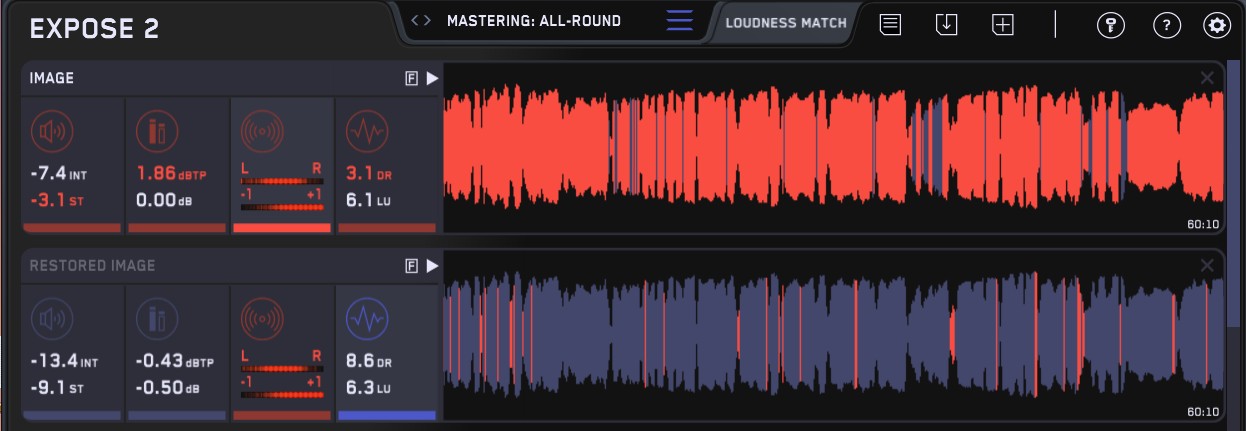Toggle the F filter on IMAGE track
This screenshot has height=431, width=1246.
411,78
